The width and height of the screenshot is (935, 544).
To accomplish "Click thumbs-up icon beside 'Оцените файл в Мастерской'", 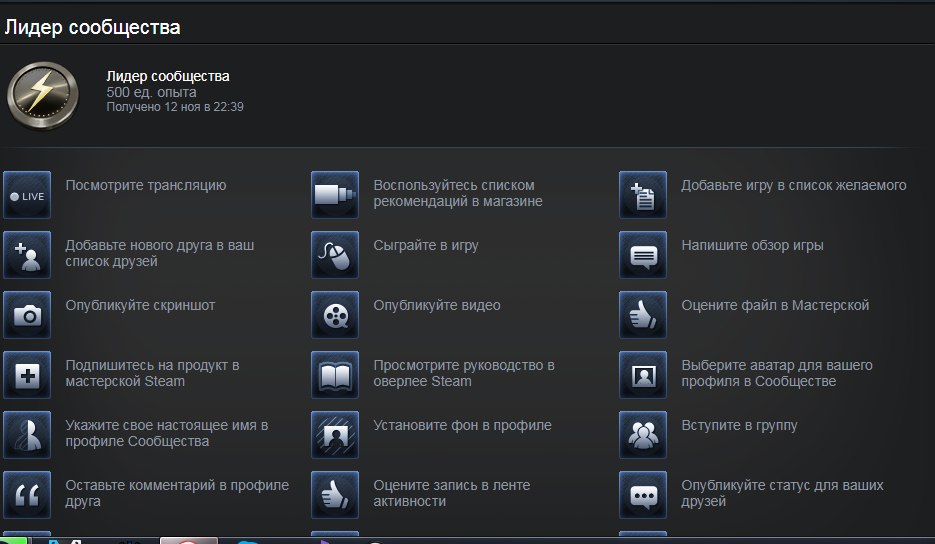I will coord(643,315).
